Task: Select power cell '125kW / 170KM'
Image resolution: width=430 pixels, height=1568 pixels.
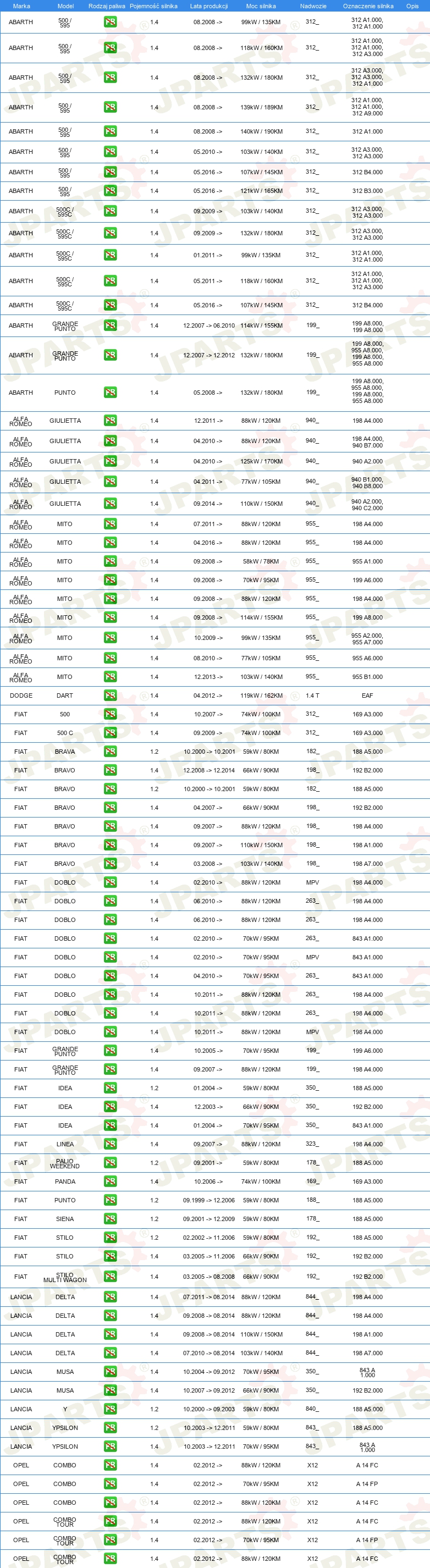Action: [261, 461]
